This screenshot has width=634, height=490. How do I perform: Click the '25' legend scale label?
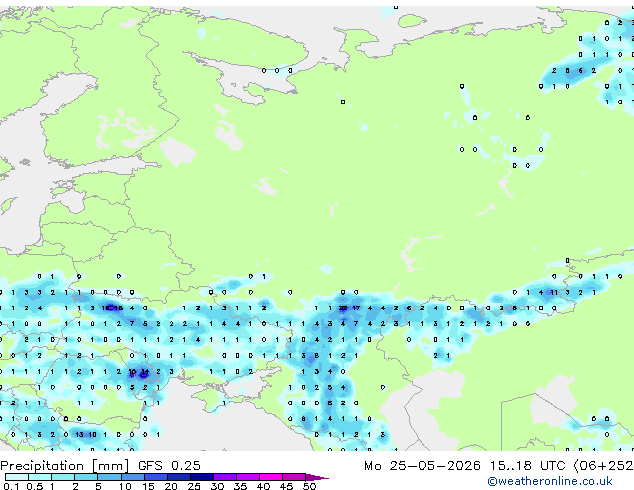[x=194, y=486]
